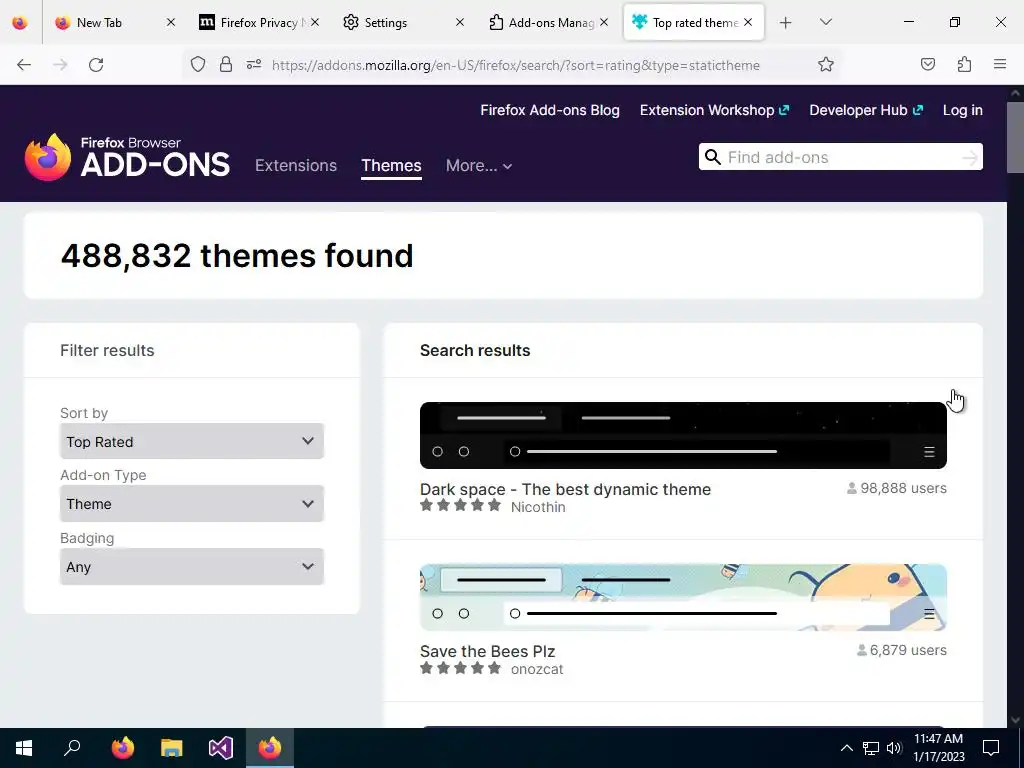This screenshot has width=1024, height=768.
Task: Click Log in
Action: click(x=963, y=110)
